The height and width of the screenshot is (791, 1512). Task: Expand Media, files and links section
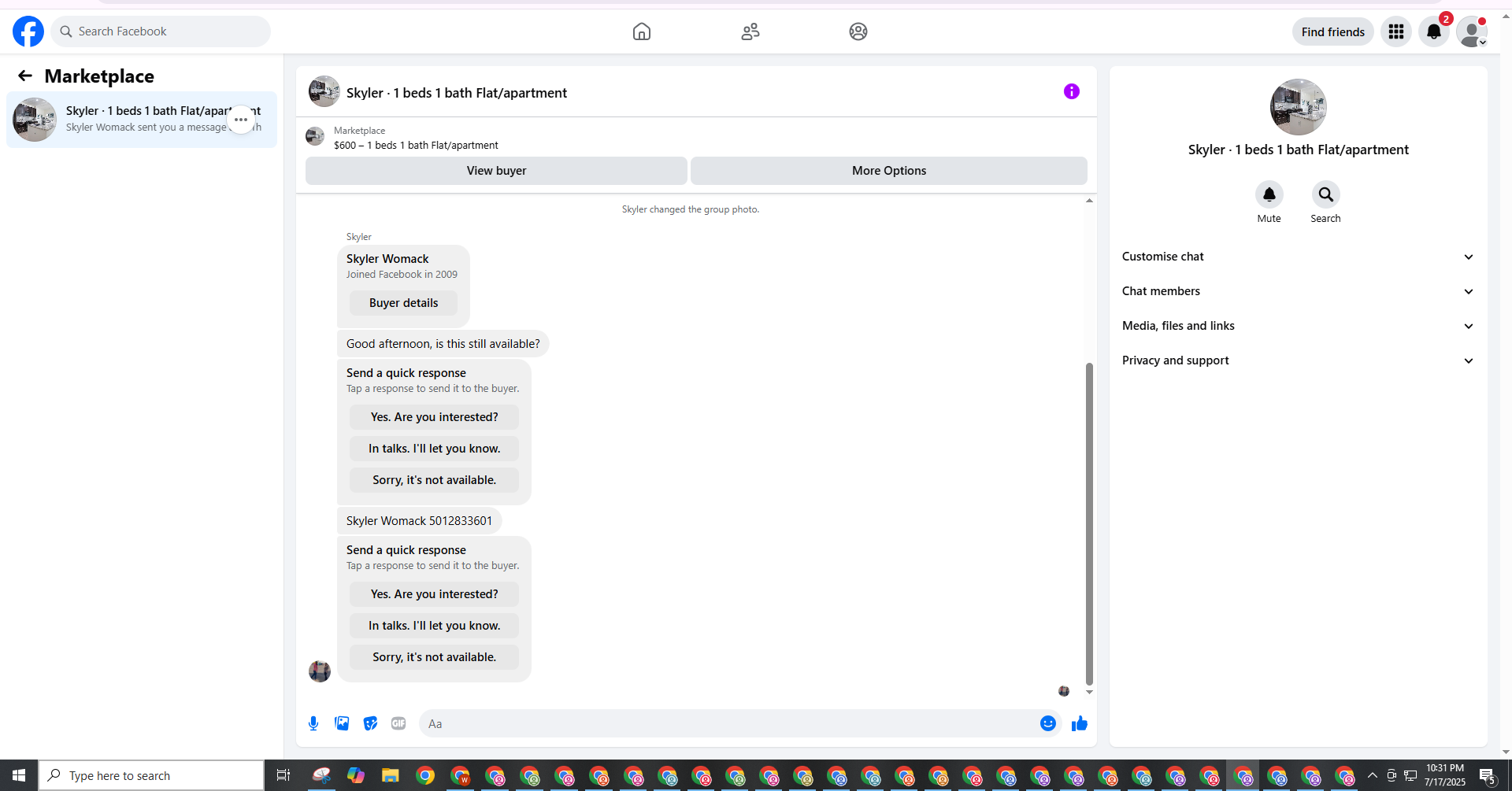coord(1299,326)
